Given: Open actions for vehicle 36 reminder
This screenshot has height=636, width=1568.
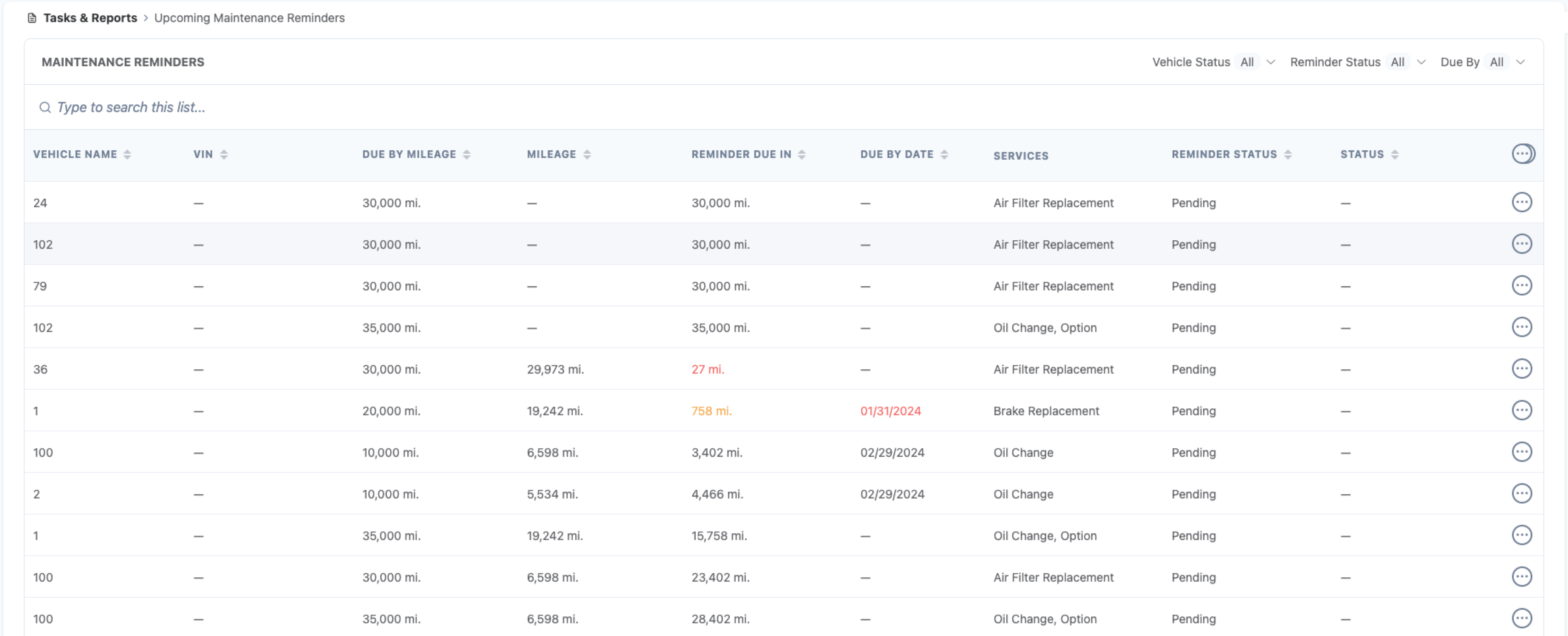Looking at the screenshot, I should pyautogui.click(x=1521, y=369).
